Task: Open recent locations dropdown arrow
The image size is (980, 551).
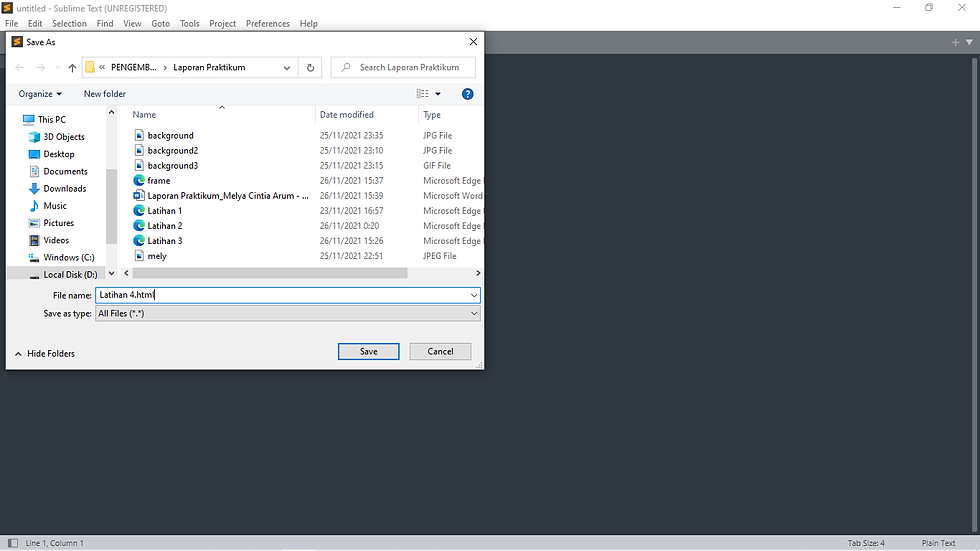Action: click(x=58, y=67)
